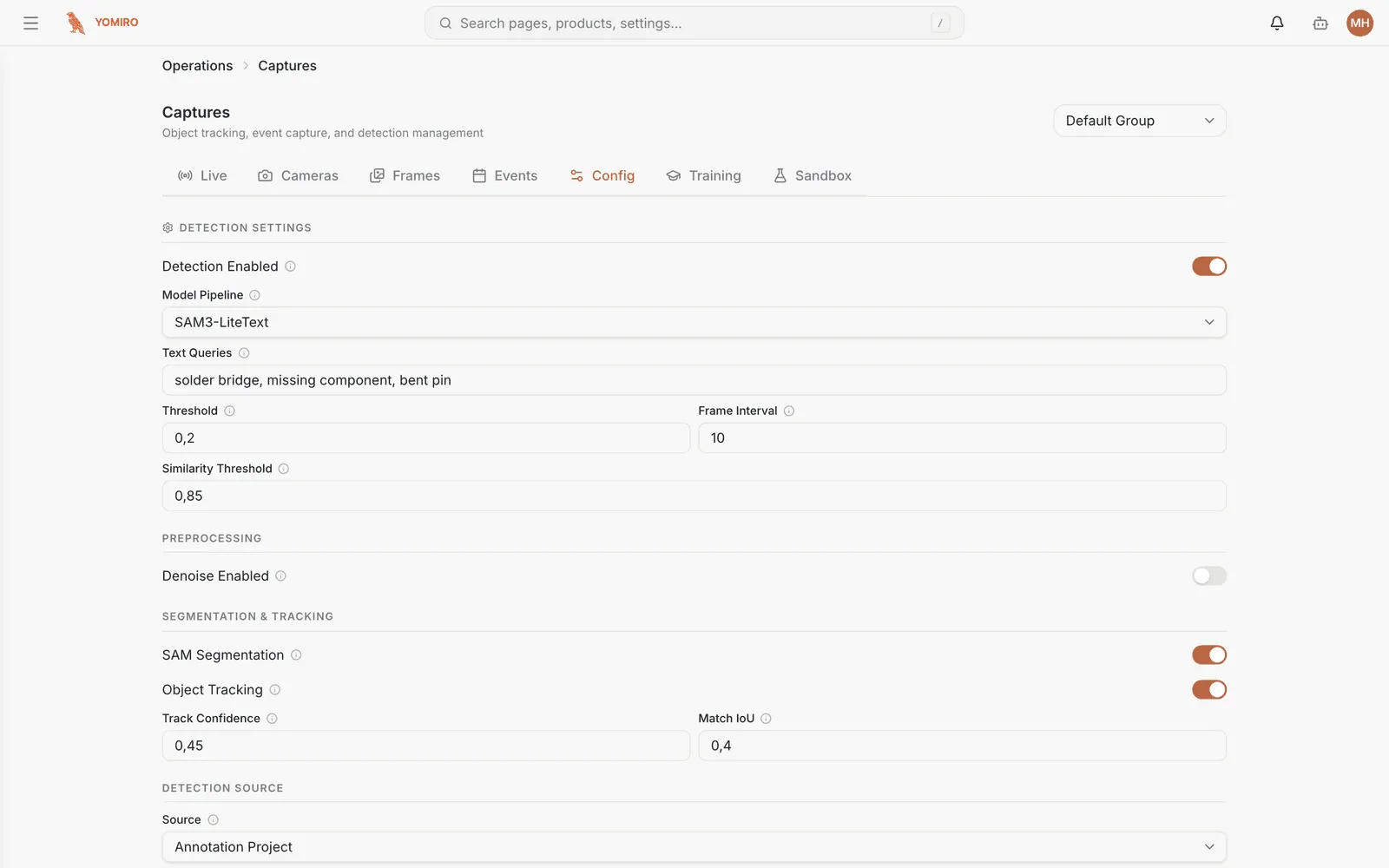Open the MH user avatar menu
The height and width of the screenshot is (868, 1389).
tap(1359, 23)
